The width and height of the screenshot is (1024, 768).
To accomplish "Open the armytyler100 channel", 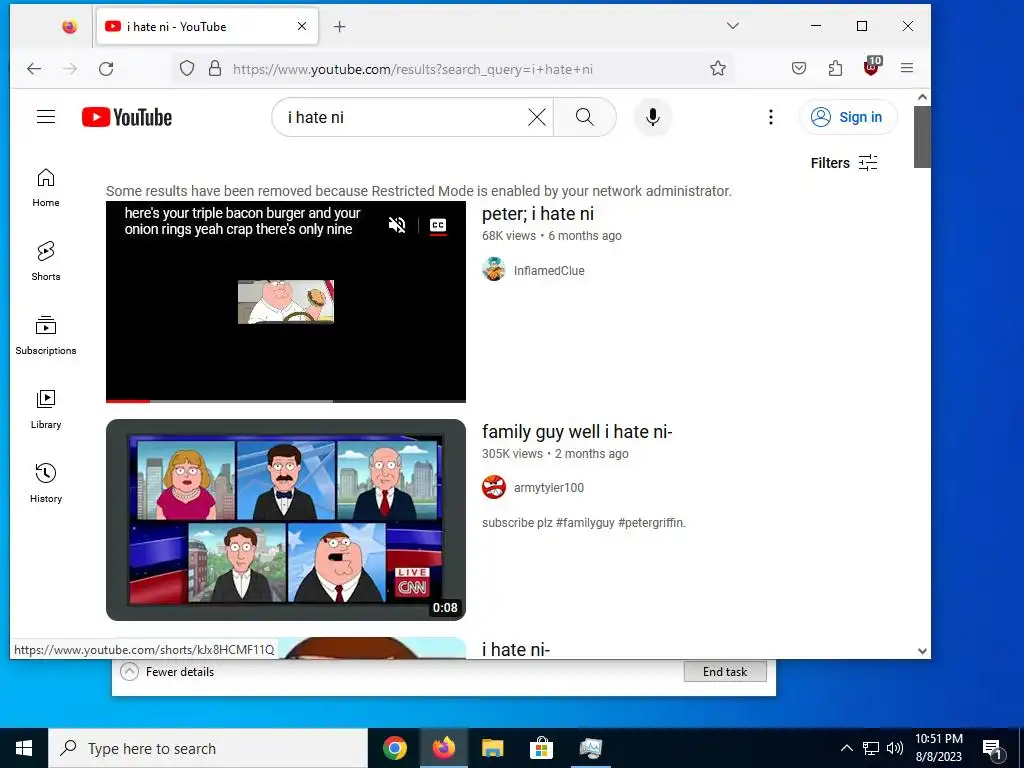I will 549,488.
